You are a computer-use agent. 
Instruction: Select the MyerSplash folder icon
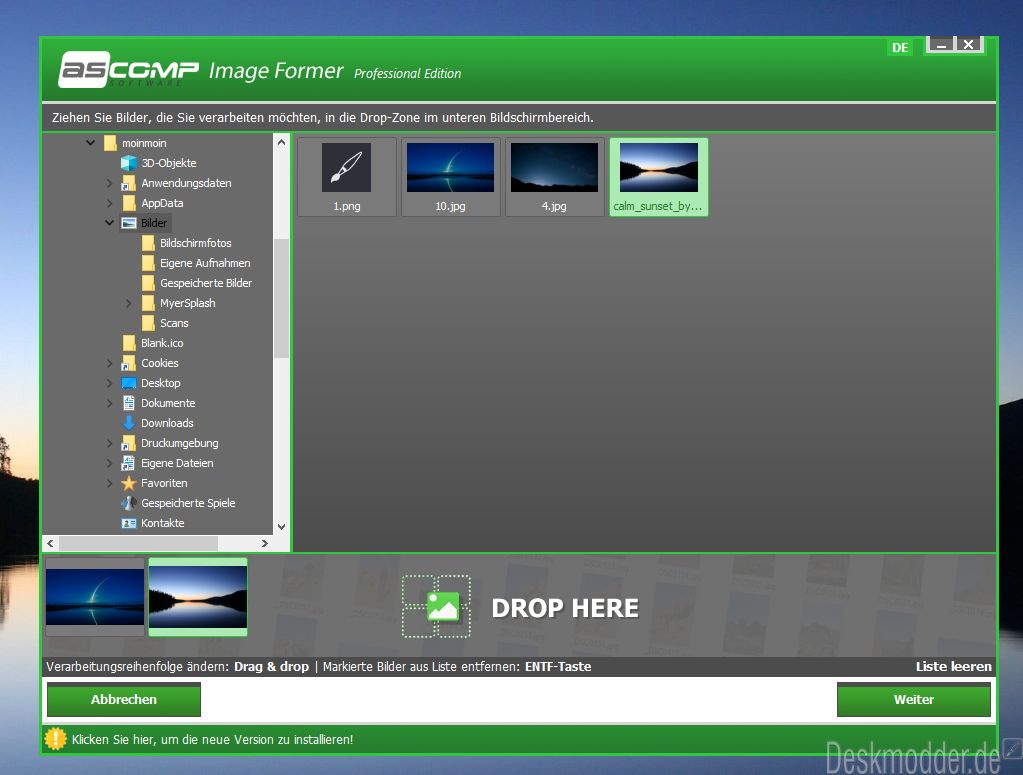(x=148, y=303)
